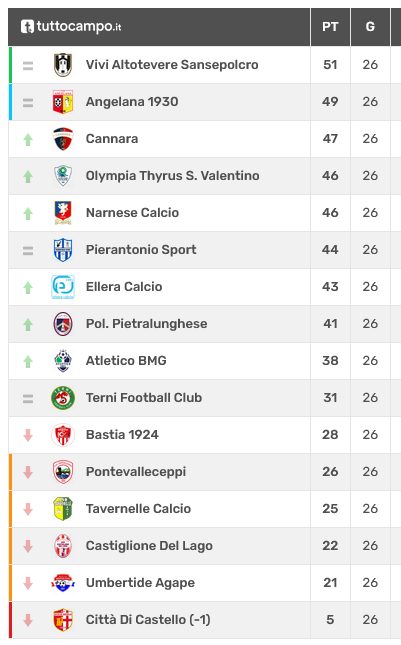Click the Angelana 1930 team crest

pyautogui.click(x=63, y=102)
